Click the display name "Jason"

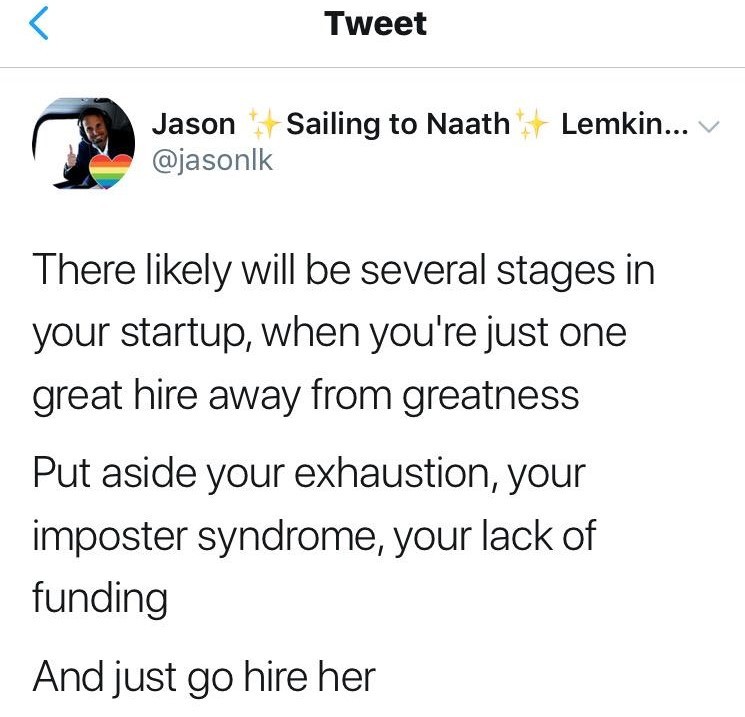[194, 125]
